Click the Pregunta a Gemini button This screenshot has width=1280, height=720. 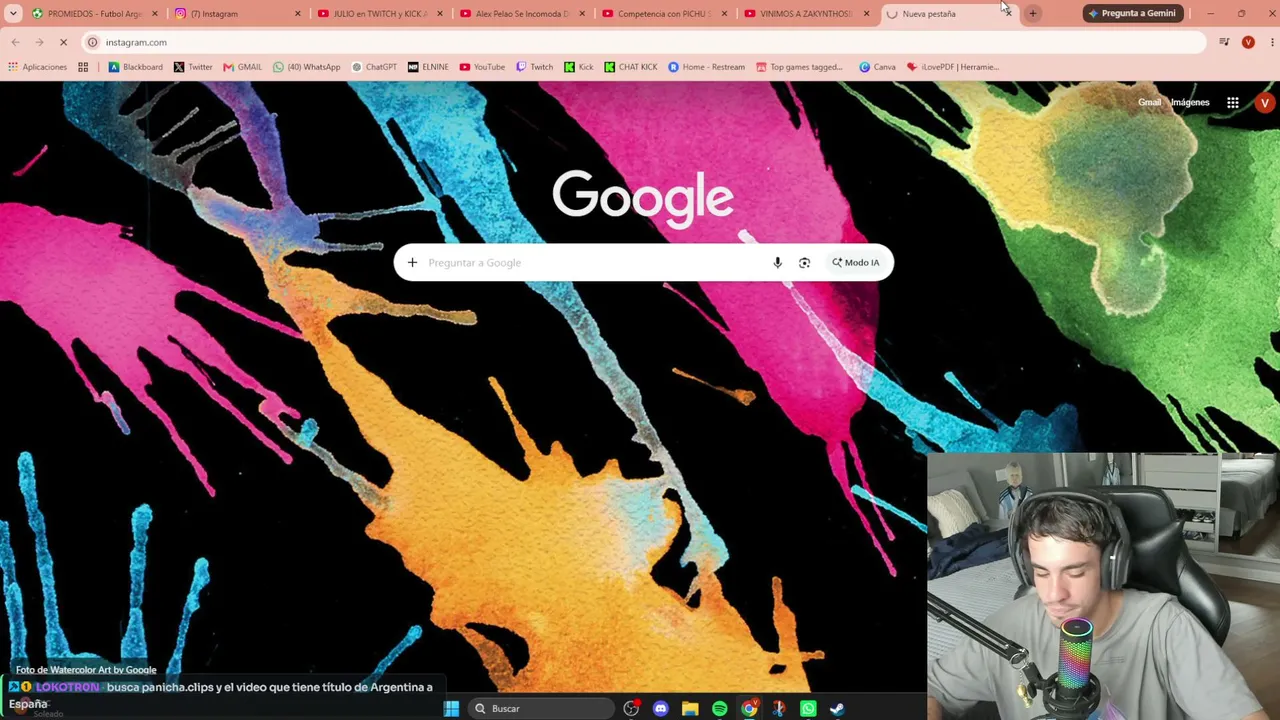click(x=1133, y=13)
